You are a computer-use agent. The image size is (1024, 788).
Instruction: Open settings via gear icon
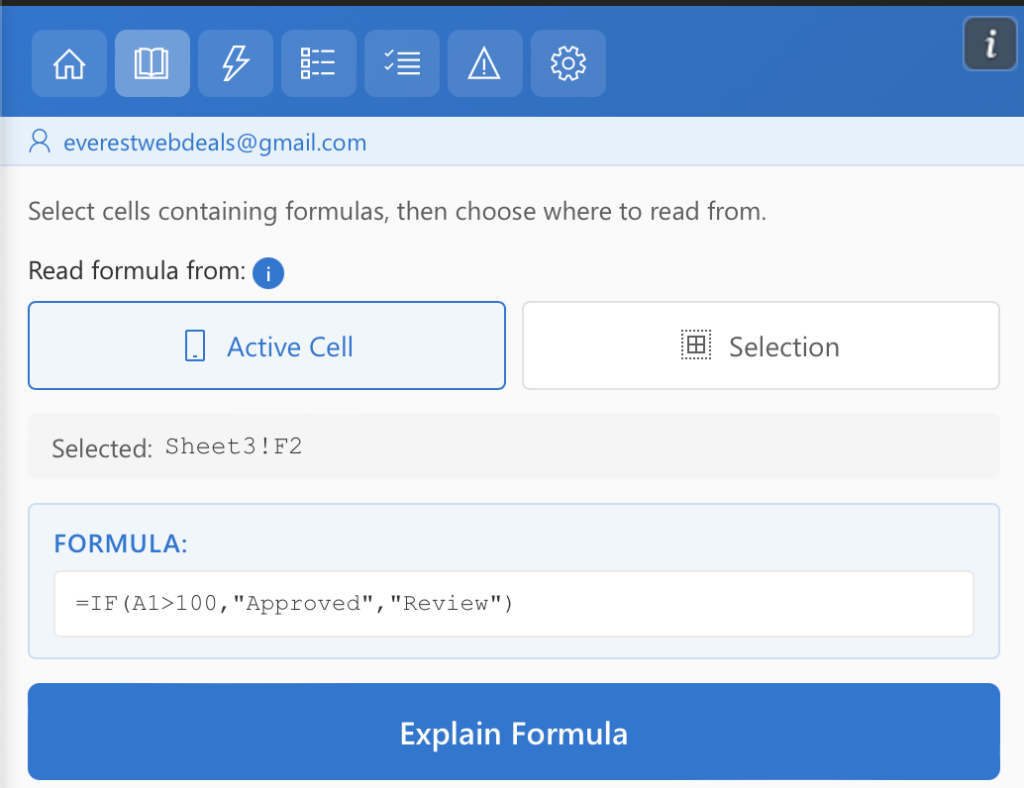click(x=567, y=64)
